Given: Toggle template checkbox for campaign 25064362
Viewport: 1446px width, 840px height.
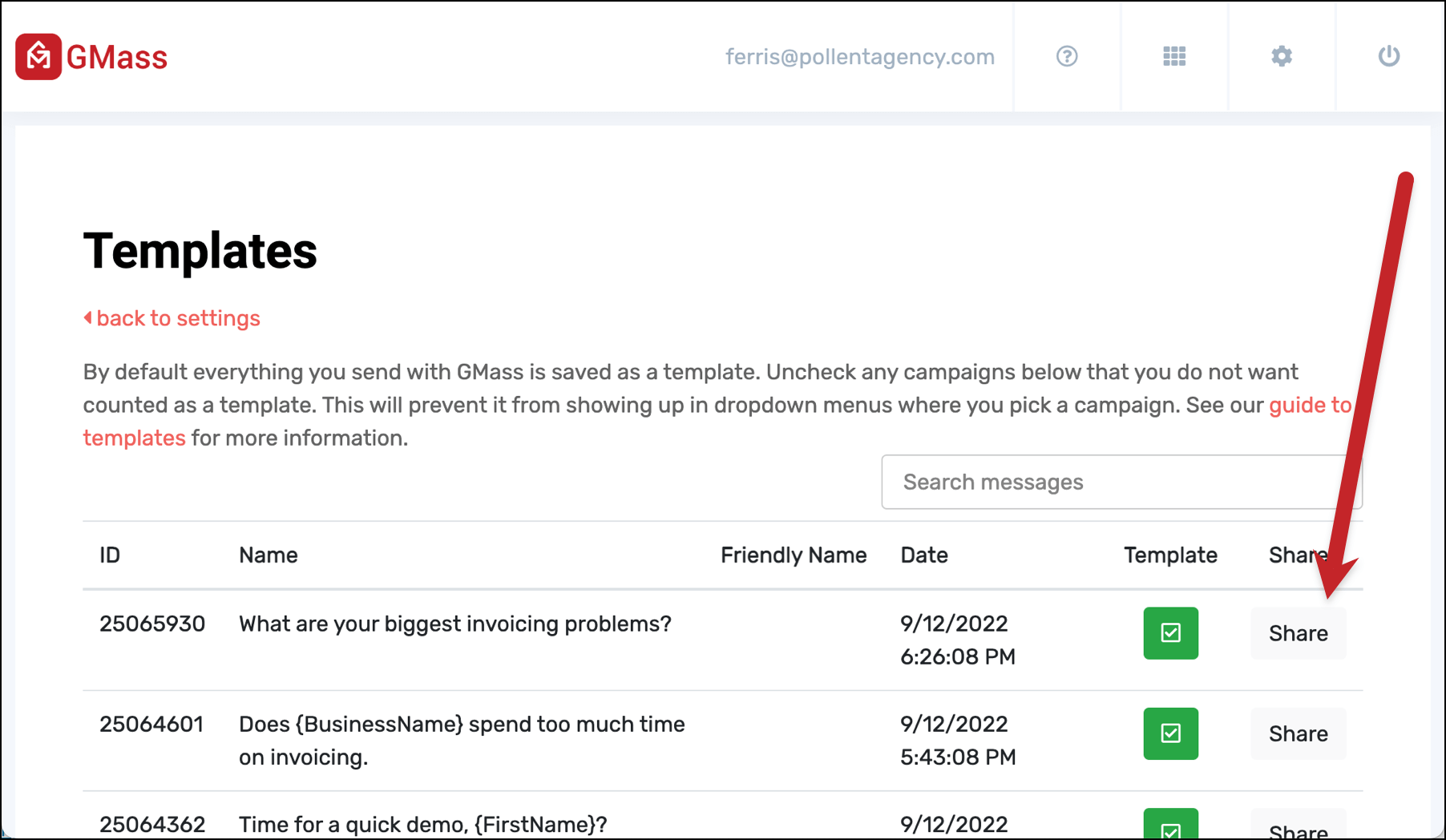Looking at the screenshot, I should pos(1171,824).
